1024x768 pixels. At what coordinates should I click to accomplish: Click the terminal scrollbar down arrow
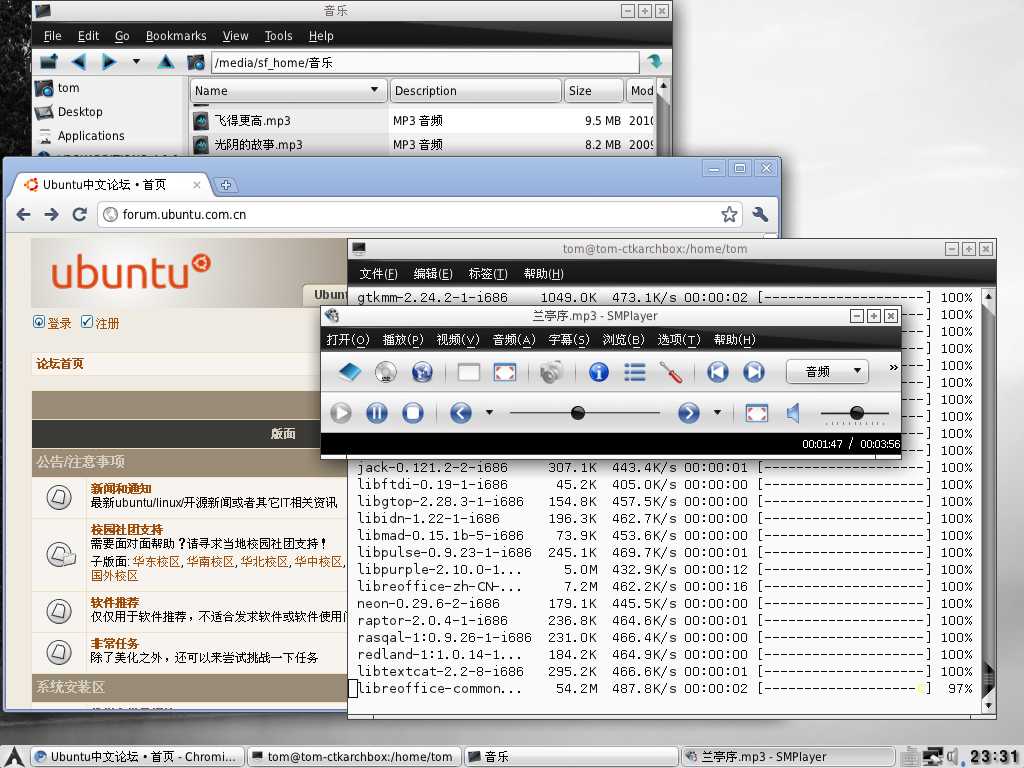click(x=988, y=705)
